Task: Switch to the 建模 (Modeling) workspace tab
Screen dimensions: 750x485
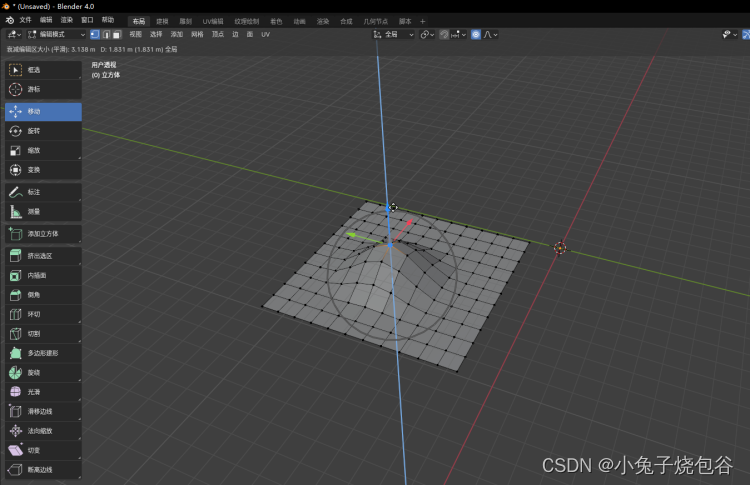Action: pos(162,22)
